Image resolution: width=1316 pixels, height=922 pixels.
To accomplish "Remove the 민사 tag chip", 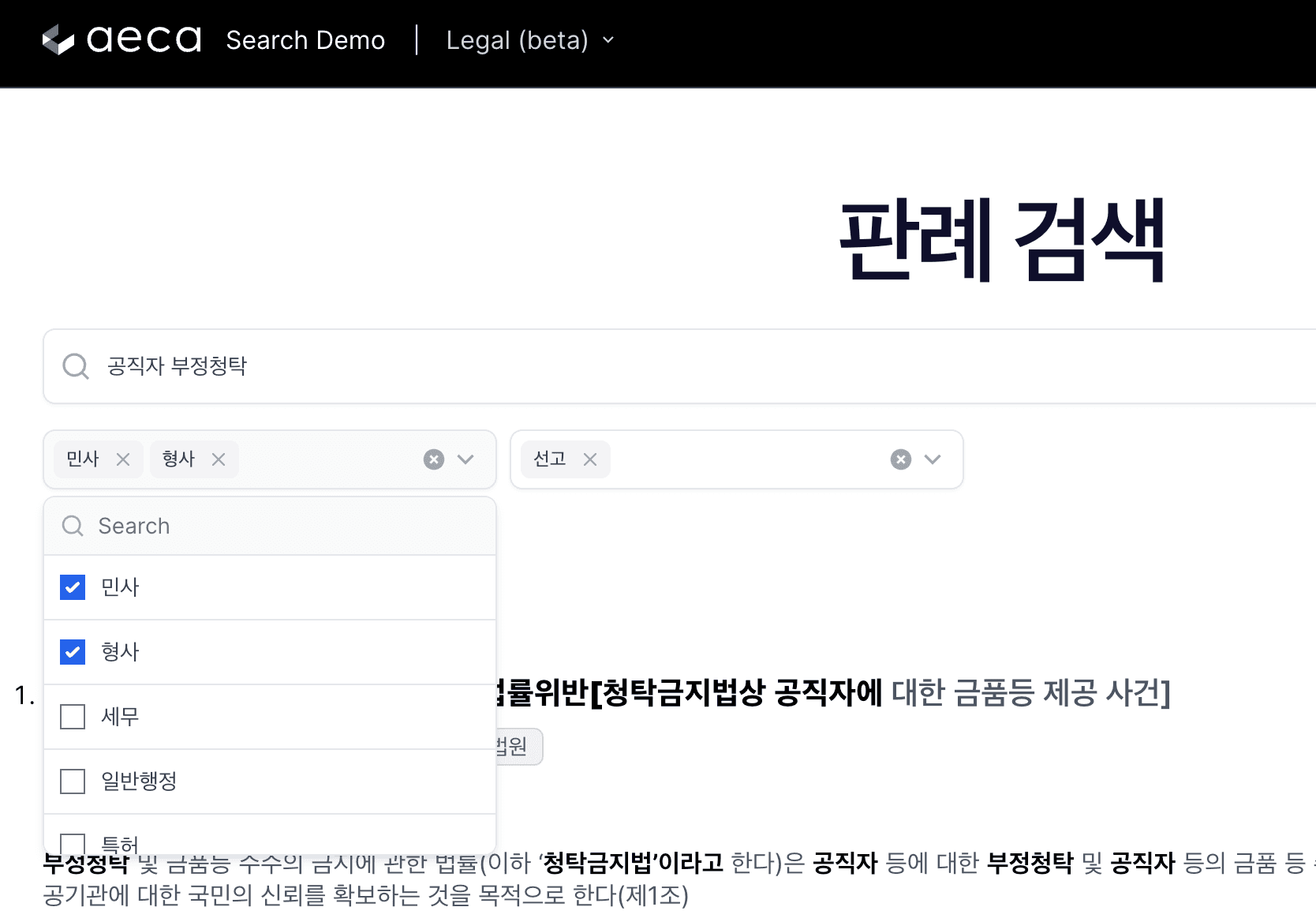I will click(x=123, y=459).
